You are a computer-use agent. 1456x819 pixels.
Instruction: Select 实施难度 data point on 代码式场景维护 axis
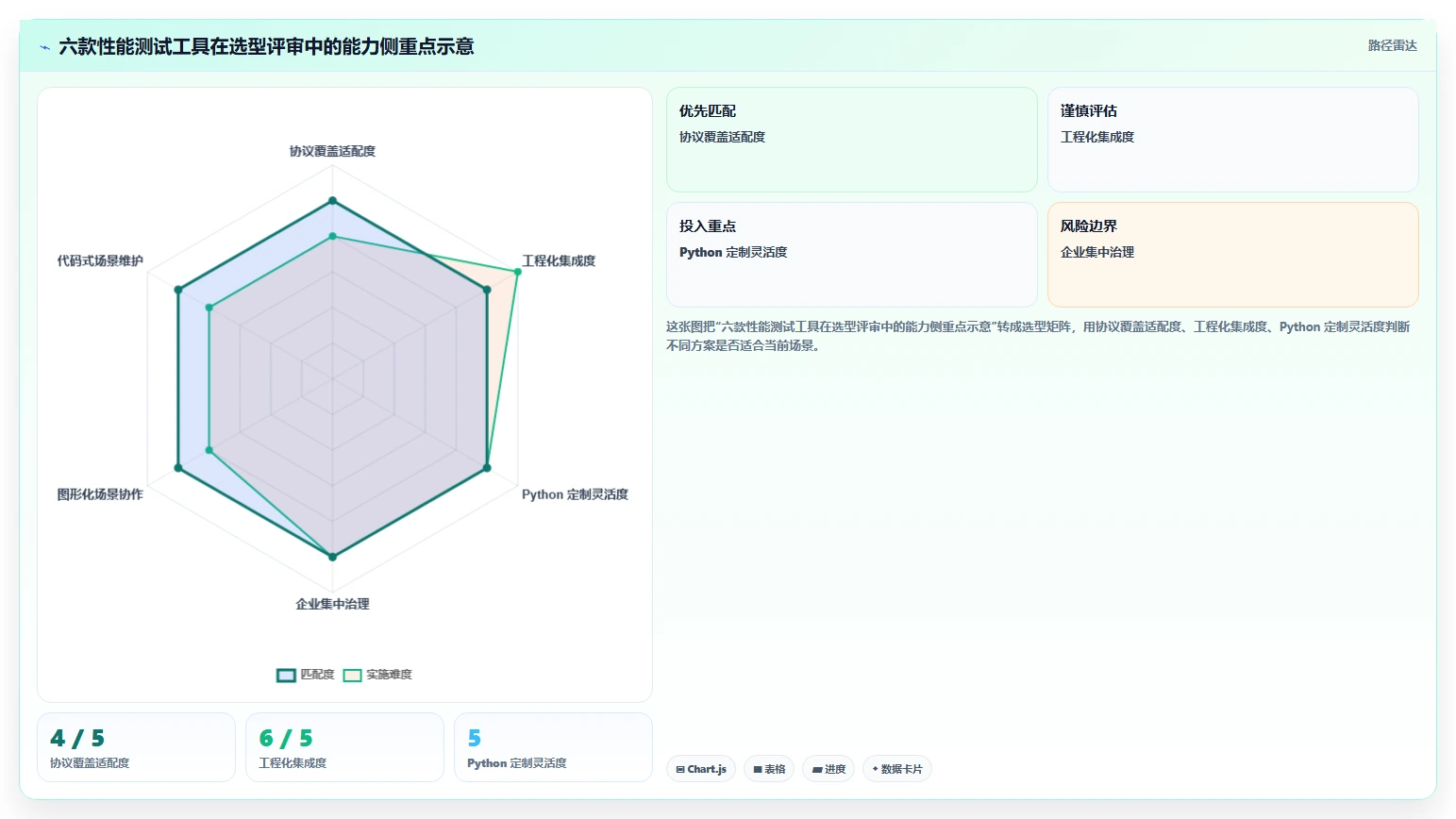coord(209,308)
